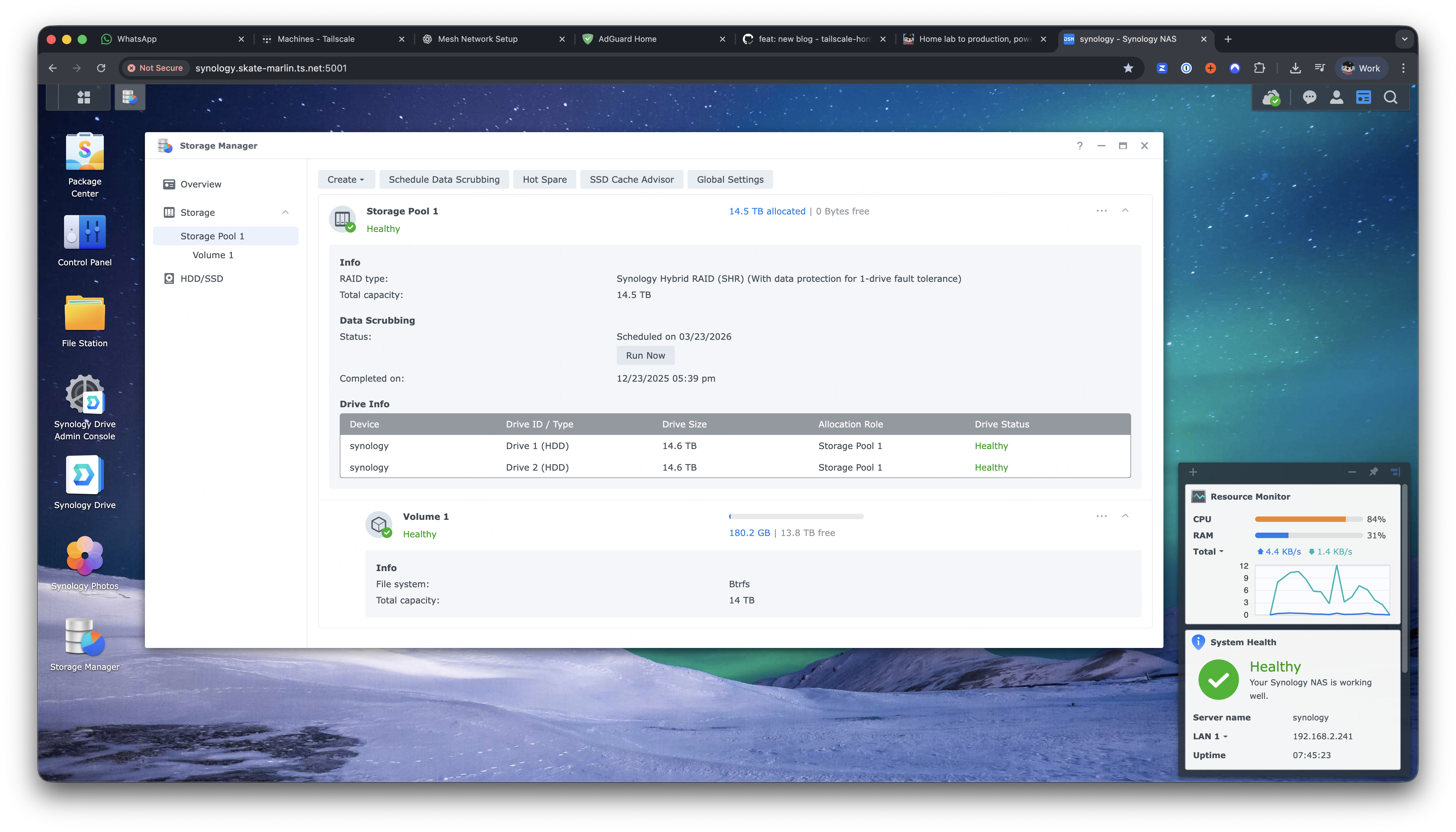Viewport: 1456px width, 832px height.
Task: Open Synology Photos desktop icon
Action: (85, 556)
